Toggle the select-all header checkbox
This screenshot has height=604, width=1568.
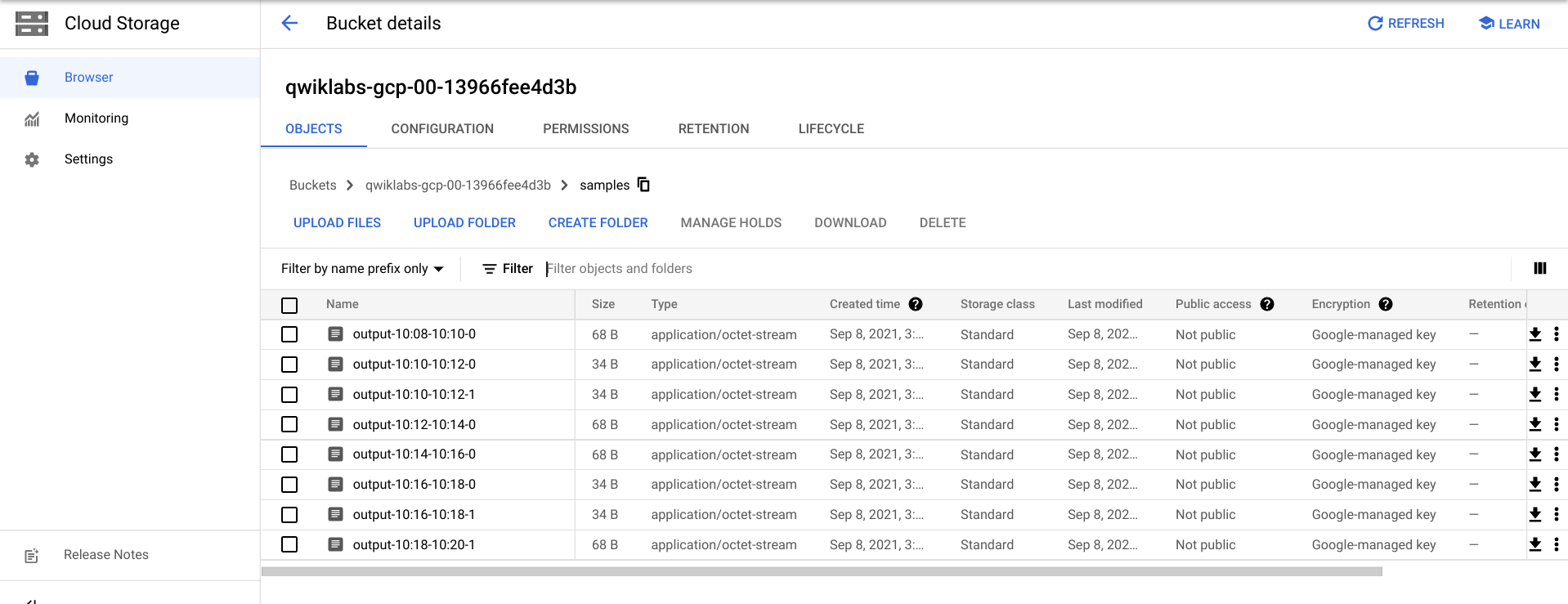289,305
